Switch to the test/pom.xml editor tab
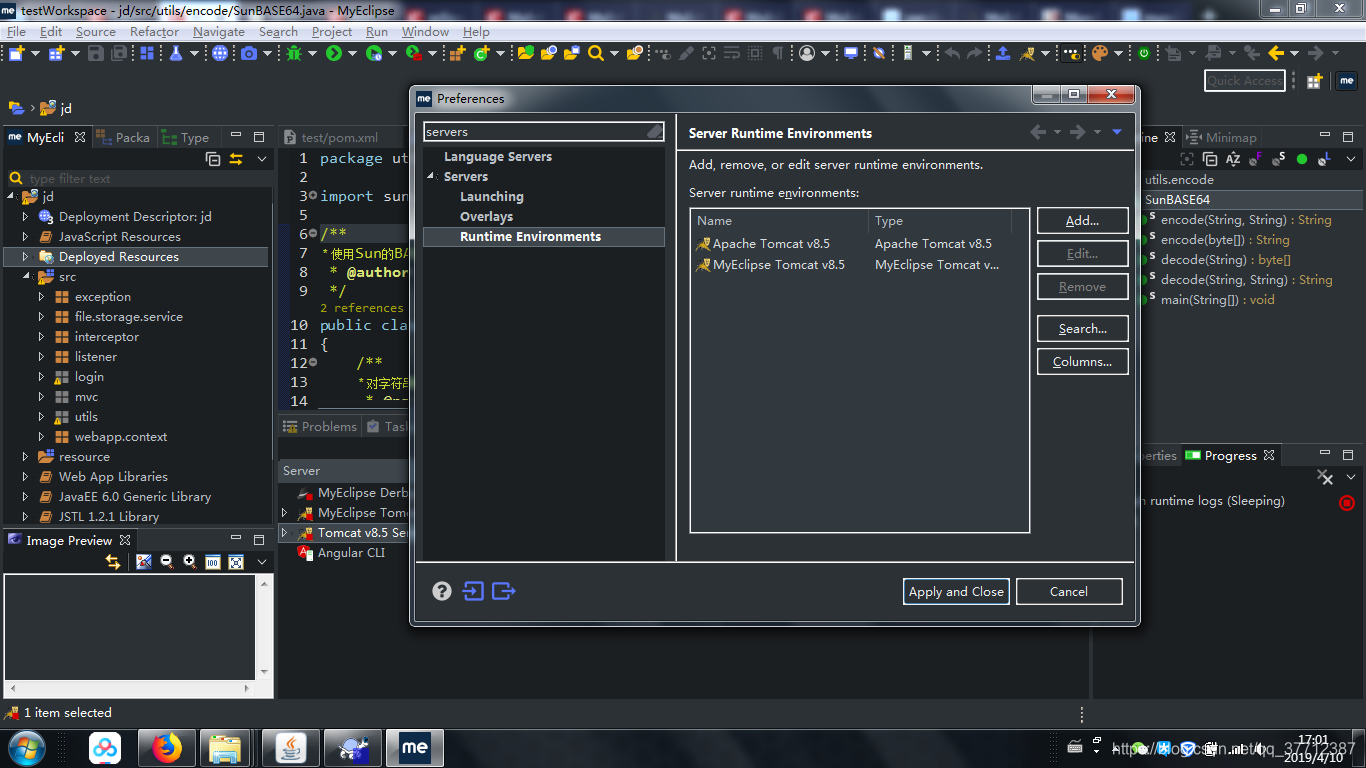 point(340,138)
